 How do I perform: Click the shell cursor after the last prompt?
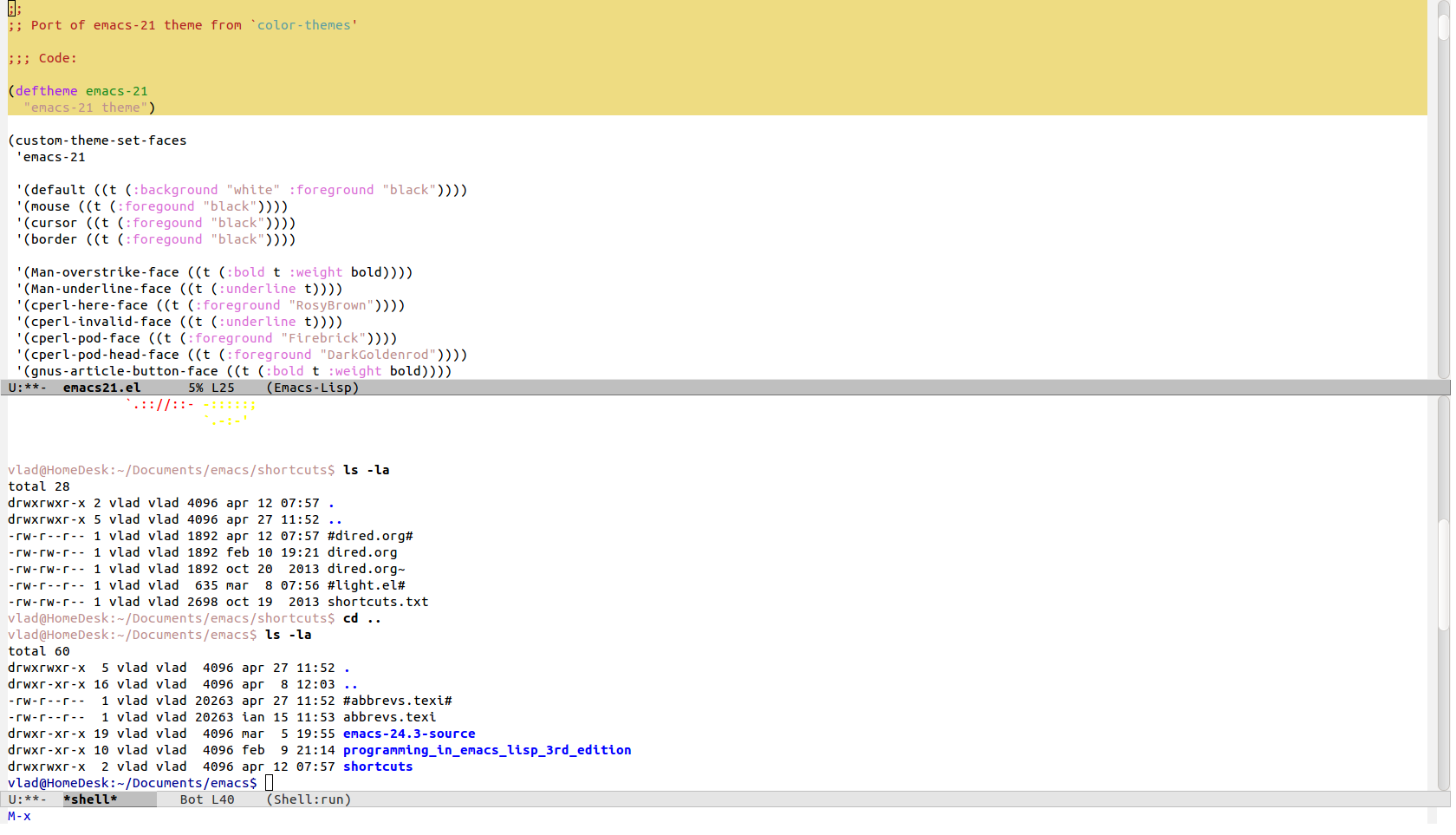pyautogui.click(x=269, y=783)
